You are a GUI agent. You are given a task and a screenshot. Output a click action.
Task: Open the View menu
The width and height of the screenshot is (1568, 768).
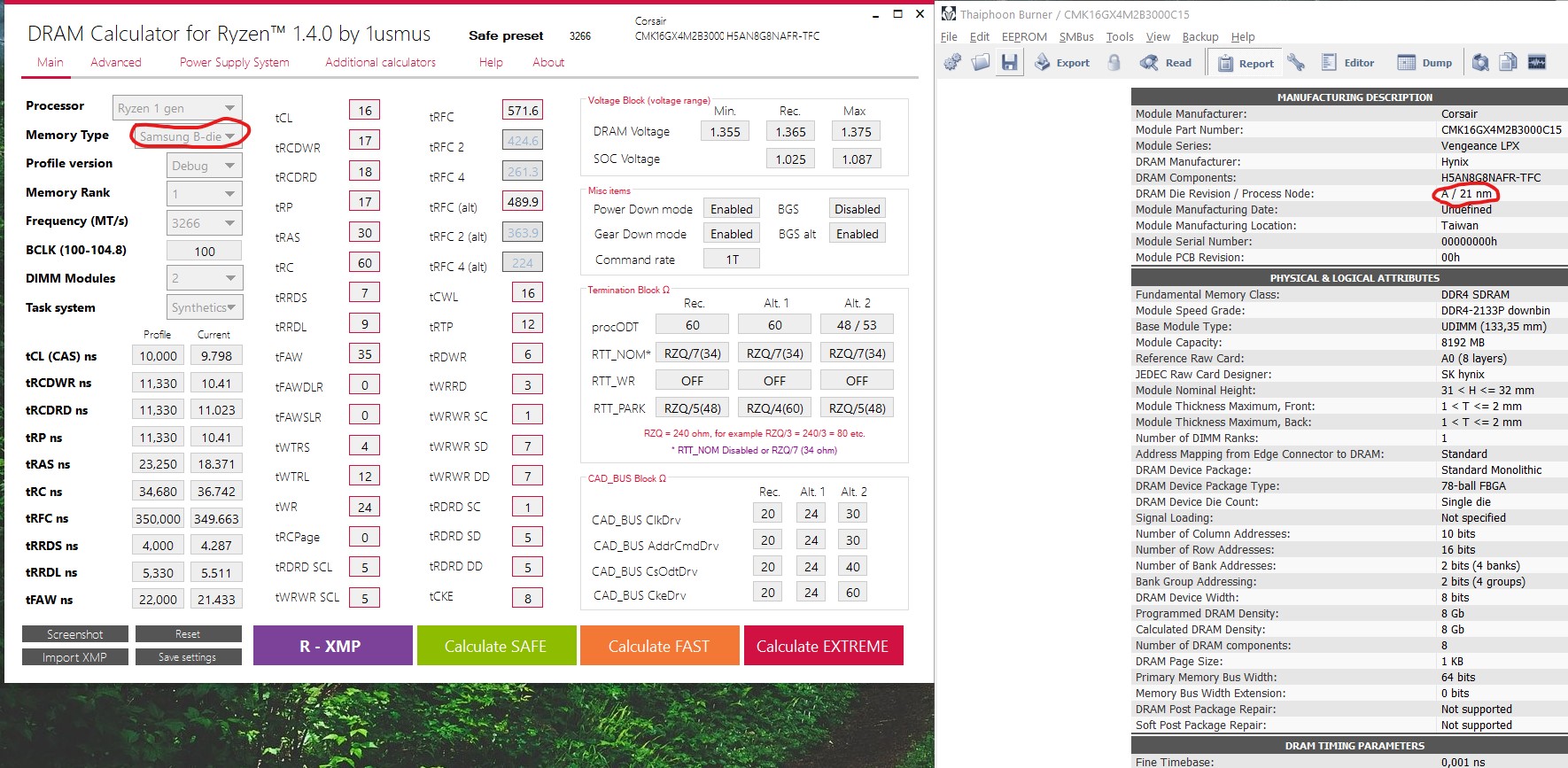pyautogui.click(x=1158, y=36)
